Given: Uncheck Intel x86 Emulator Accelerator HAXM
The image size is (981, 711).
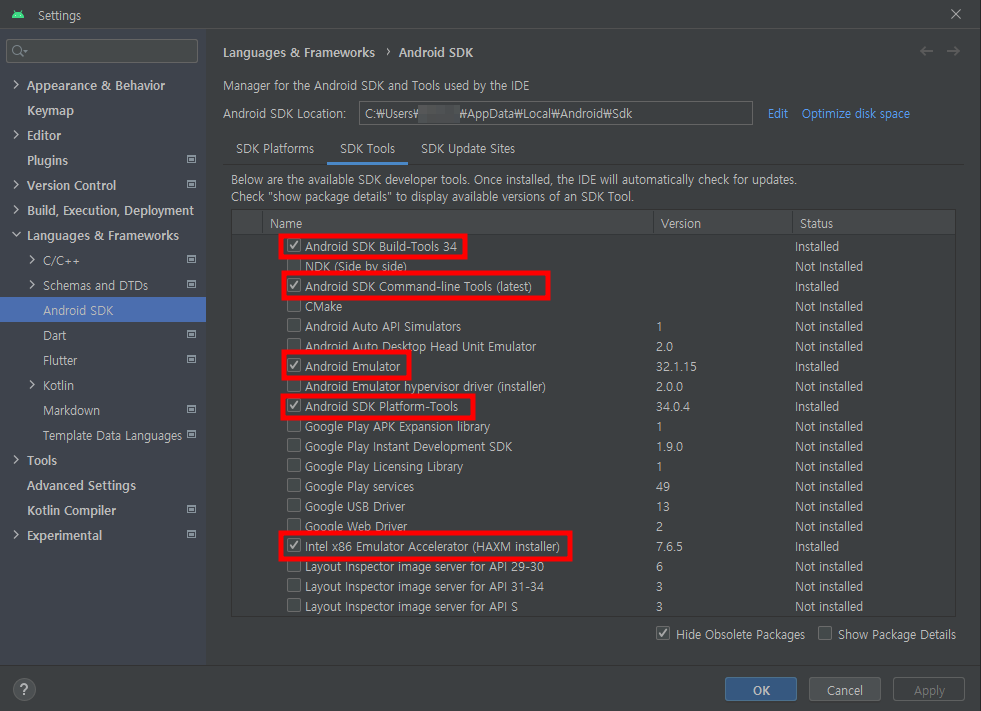Looking at the screenshot, I should [x=293, y=546].
